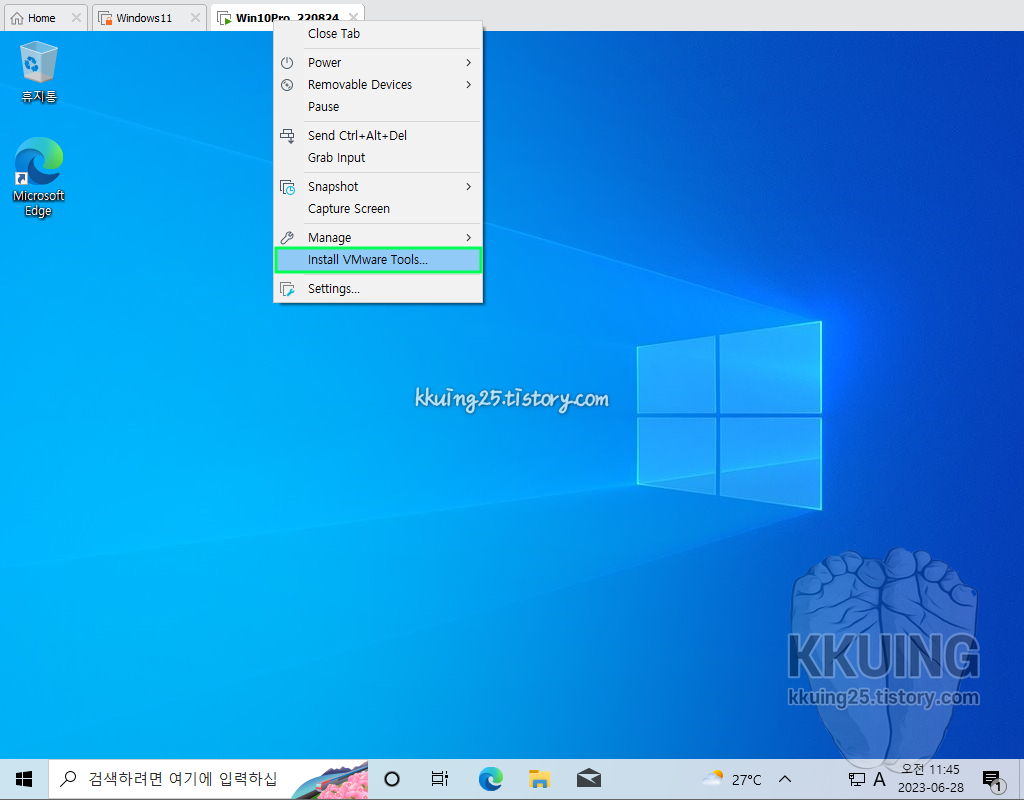Screen dimensions: 1024x800
Task: Close the Home tab
Action: click(x=76, y=18)
